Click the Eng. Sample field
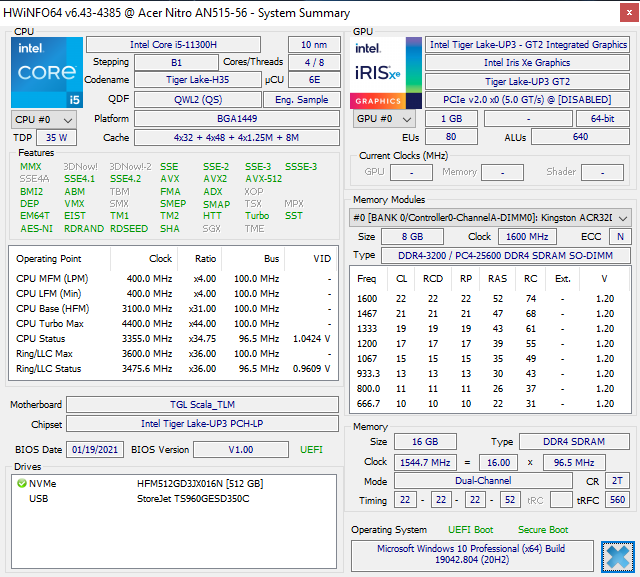The height and width of the screenshot is (577, 640). 302,99
